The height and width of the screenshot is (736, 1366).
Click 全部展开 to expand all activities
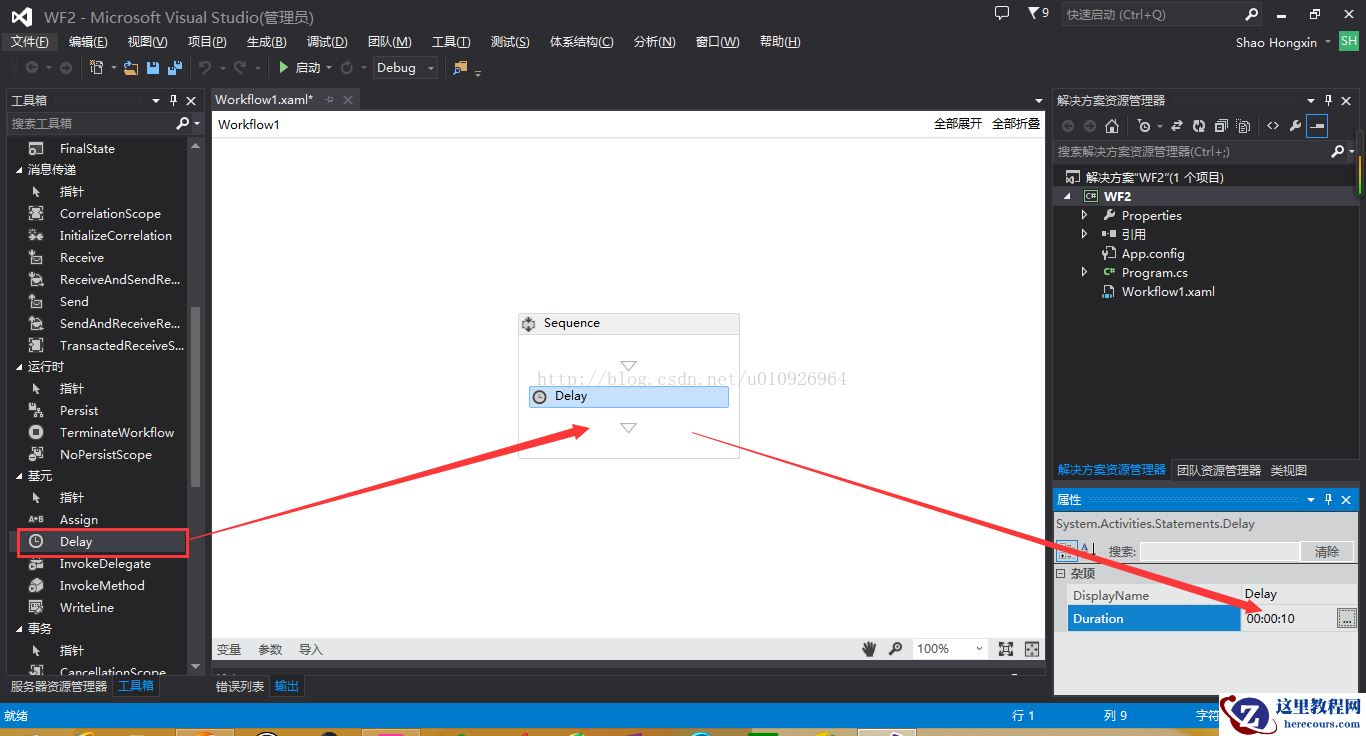958,124
